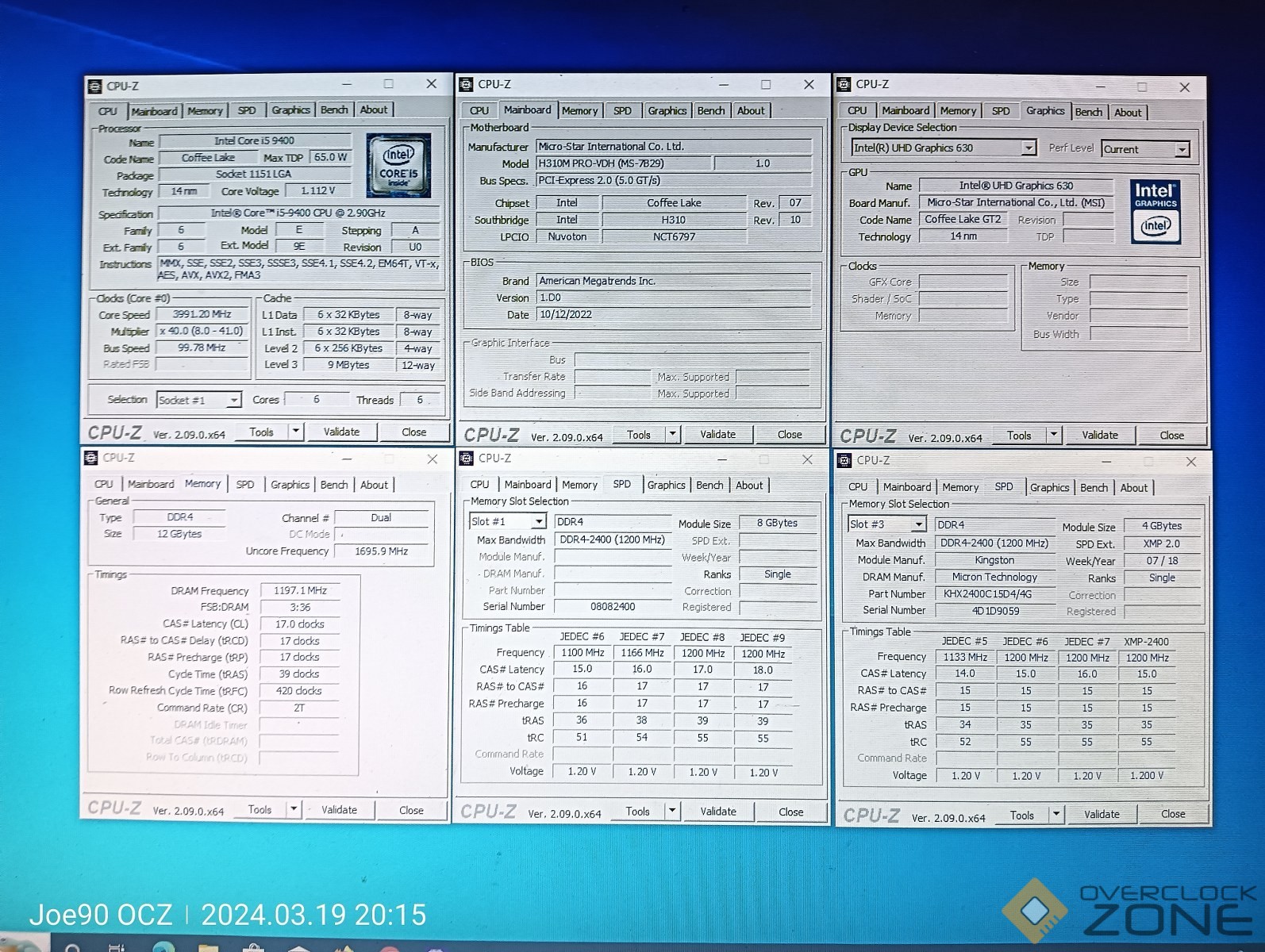Click the CPU-Z title icon in the Motherboard window
The width and height of the screenshot is (1265, 952).
[467, 84]
